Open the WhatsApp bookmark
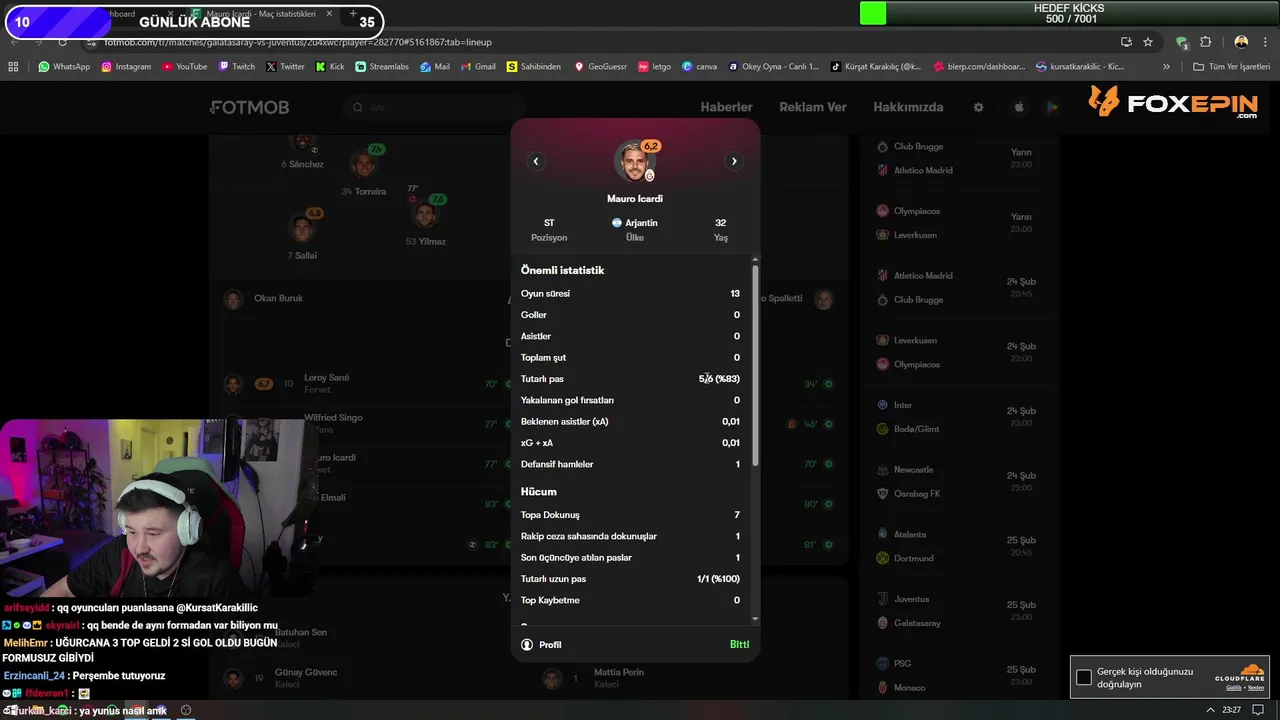1280x720 pixels. (x=64, y=67)
